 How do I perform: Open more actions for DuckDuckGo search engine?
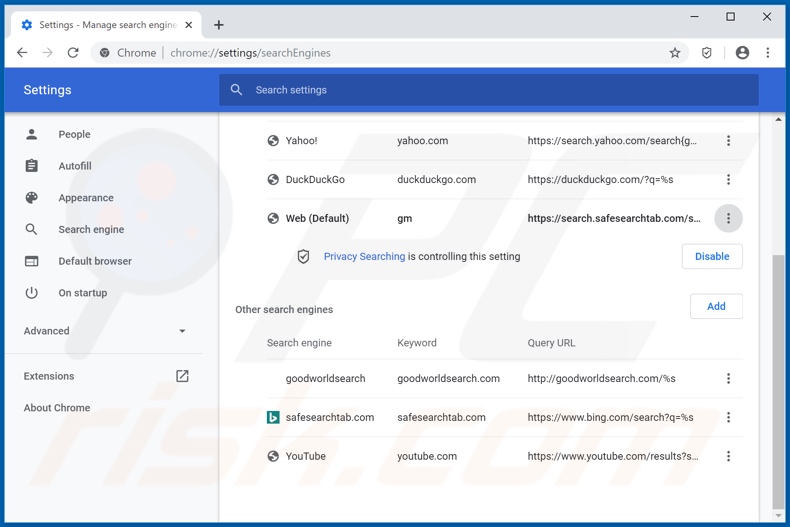click(x=728, y=179)
